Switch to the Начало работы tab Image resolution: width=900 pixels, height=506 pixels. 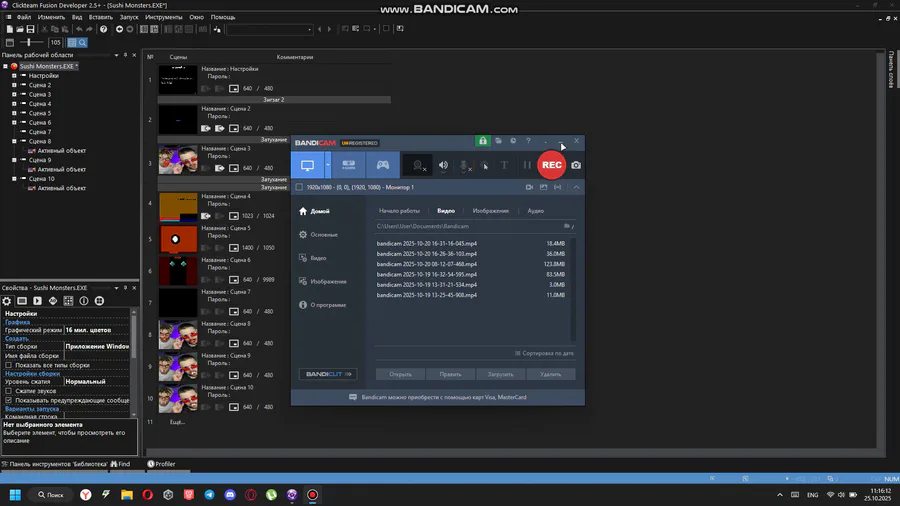click(x=399, y=211)
